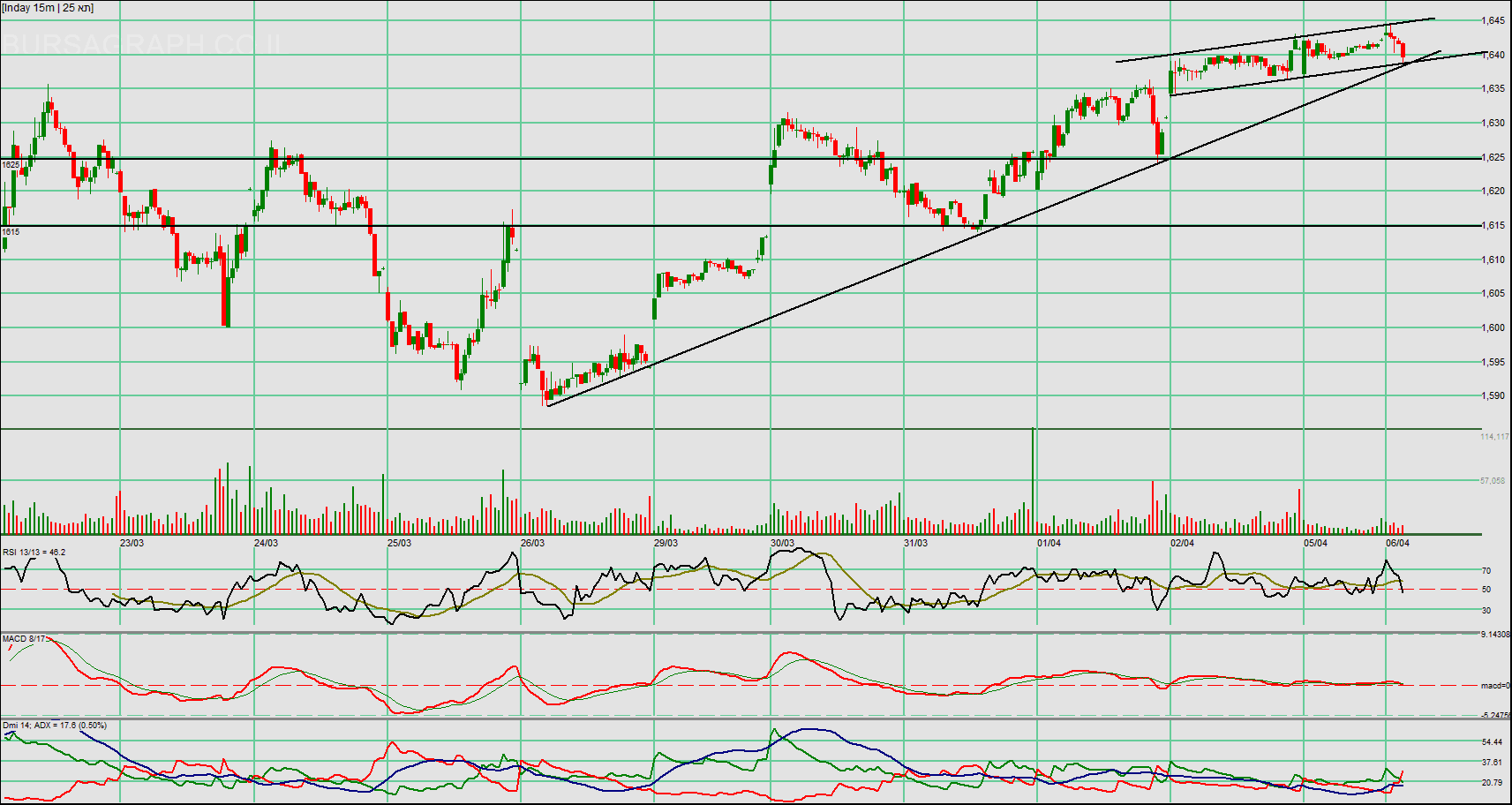
Task: Select the 31/03 date label
Action: coord(915,543)
